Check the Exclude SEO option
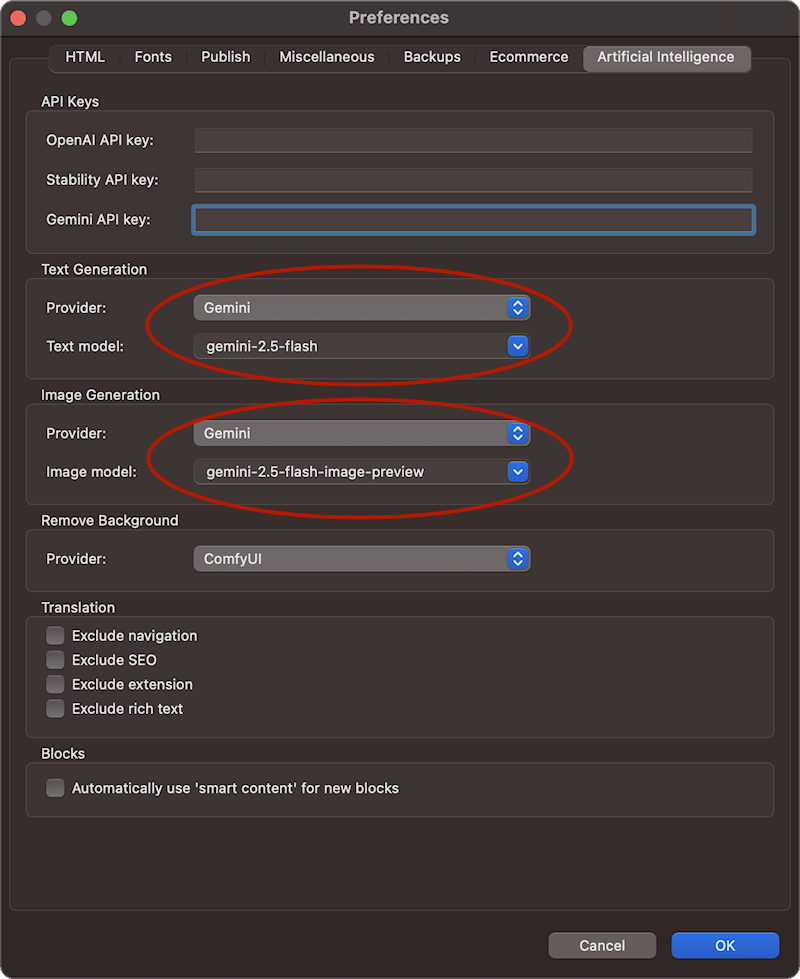The image size is (800, 979). coord(56,660)
